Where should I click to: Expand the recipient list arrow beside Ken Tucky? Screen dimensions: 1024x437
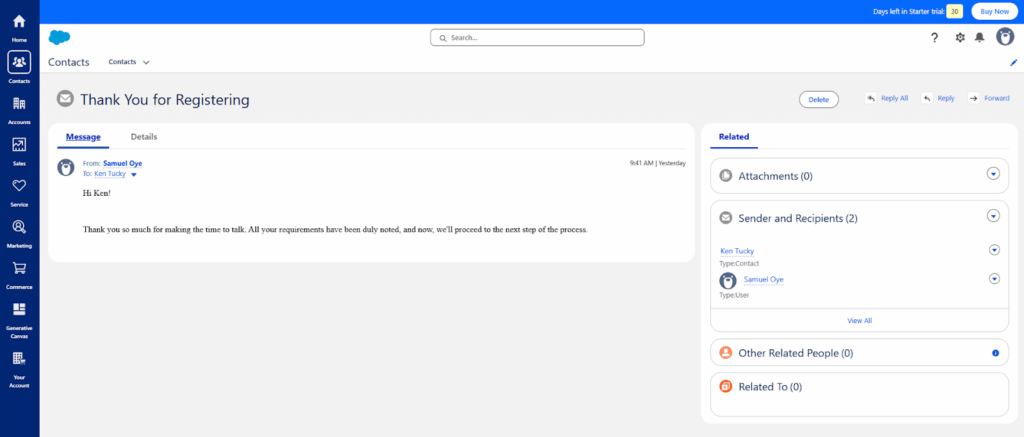tap(134, 174)
